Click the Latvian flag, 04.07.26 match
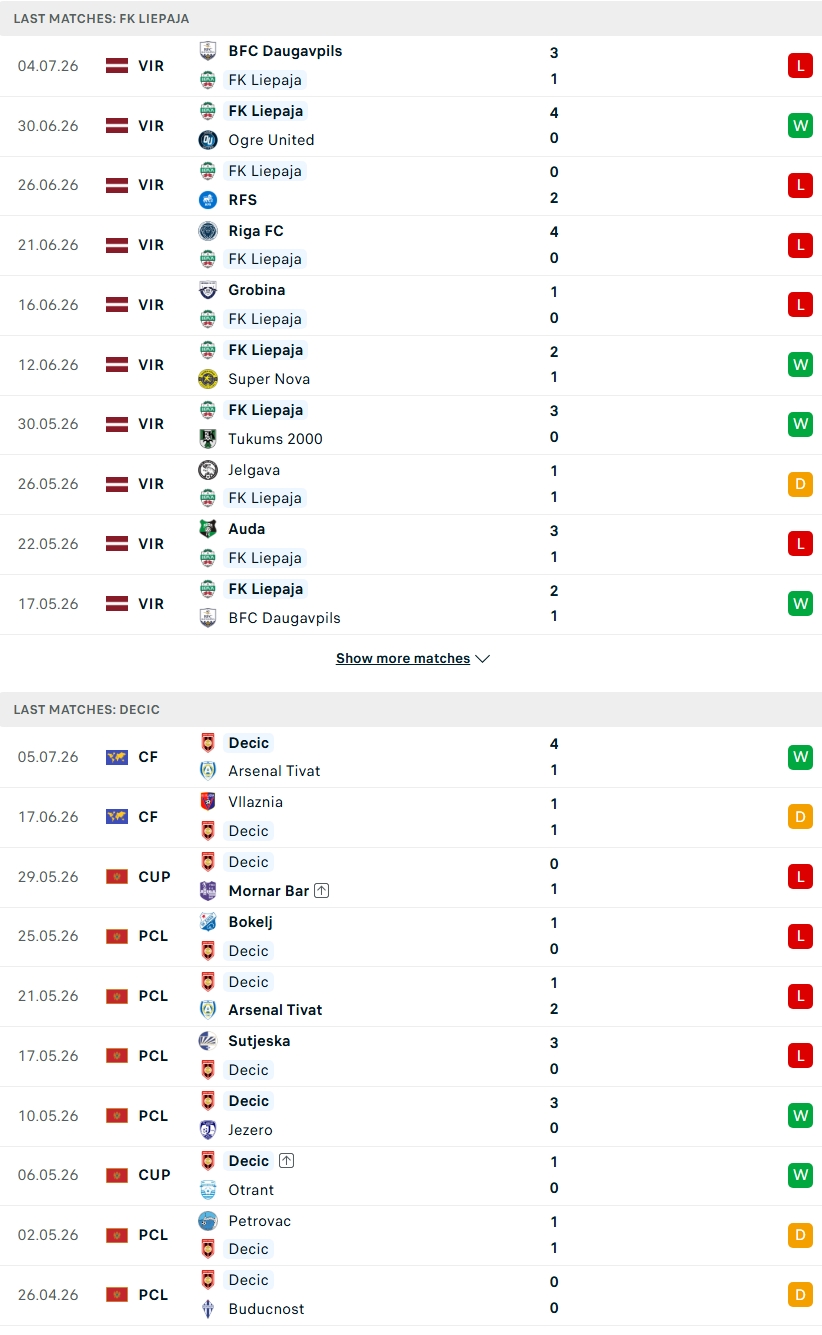This screenshot has width=822, height=1335. pyautogui.click(x=117, y=66)
